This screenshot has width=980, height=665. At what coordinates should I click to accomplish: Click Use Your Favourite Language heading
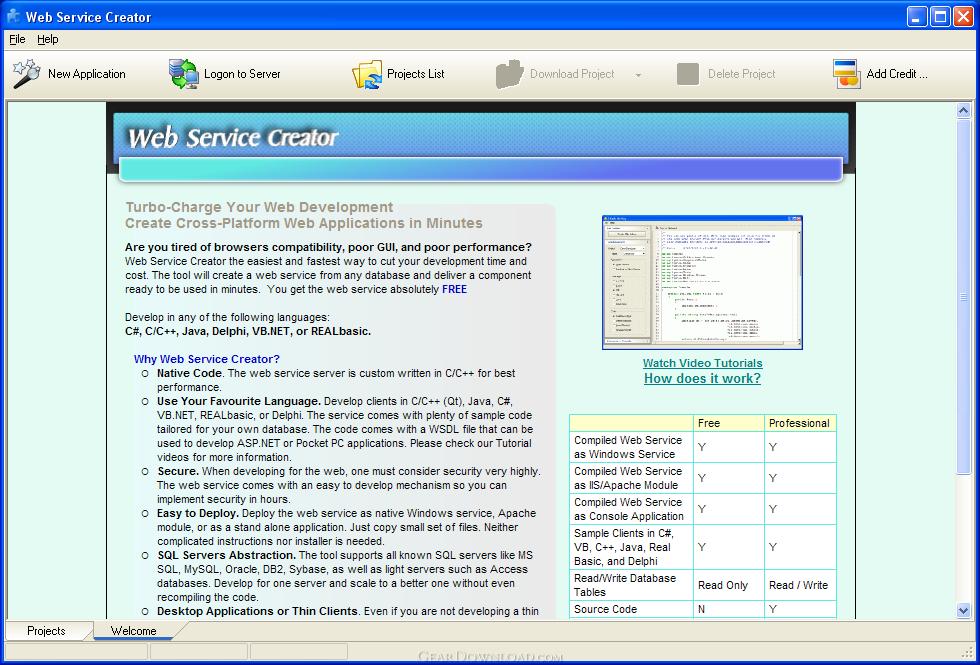(239, 401)
